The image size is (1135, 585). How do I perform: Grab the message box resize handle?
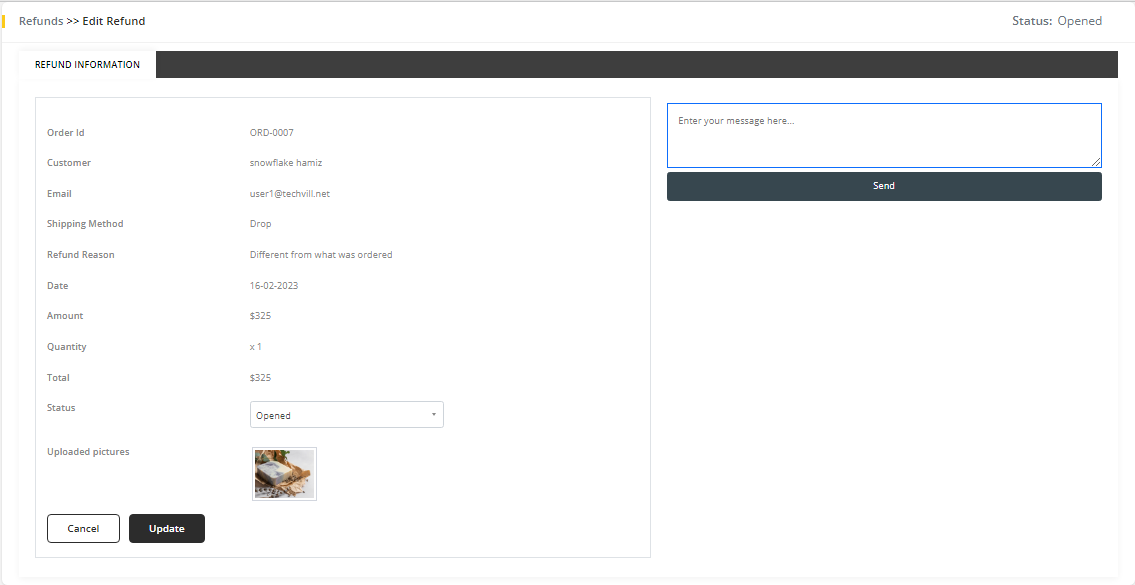(1096, 162)
